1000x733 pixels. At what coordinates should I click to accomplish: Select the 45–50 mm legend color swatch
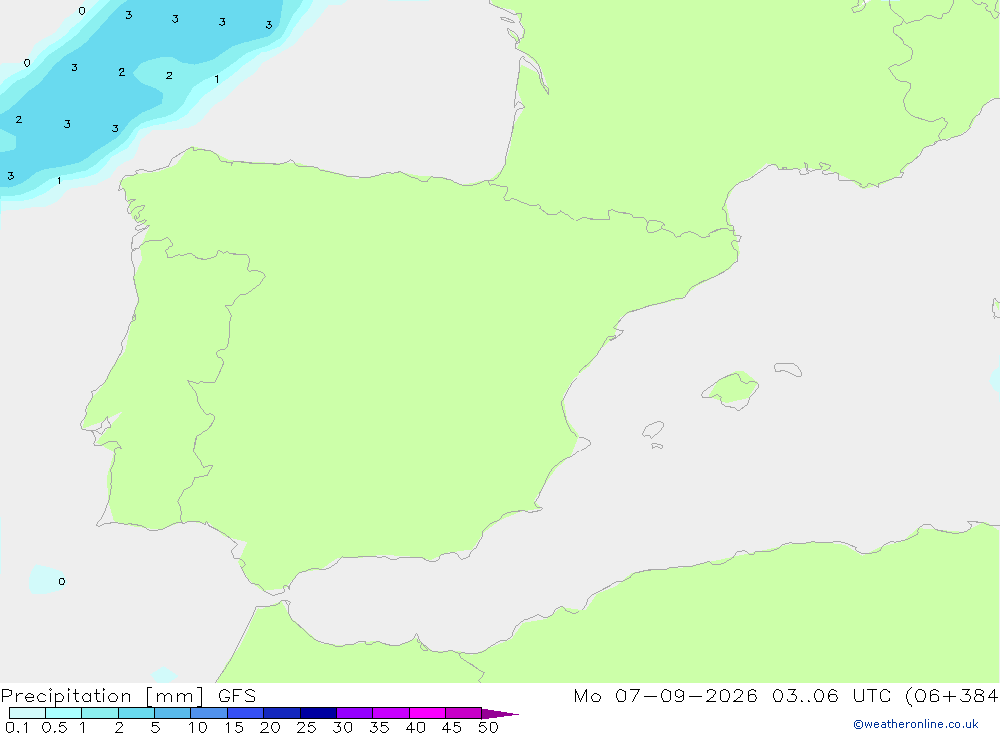pos(464,713)
